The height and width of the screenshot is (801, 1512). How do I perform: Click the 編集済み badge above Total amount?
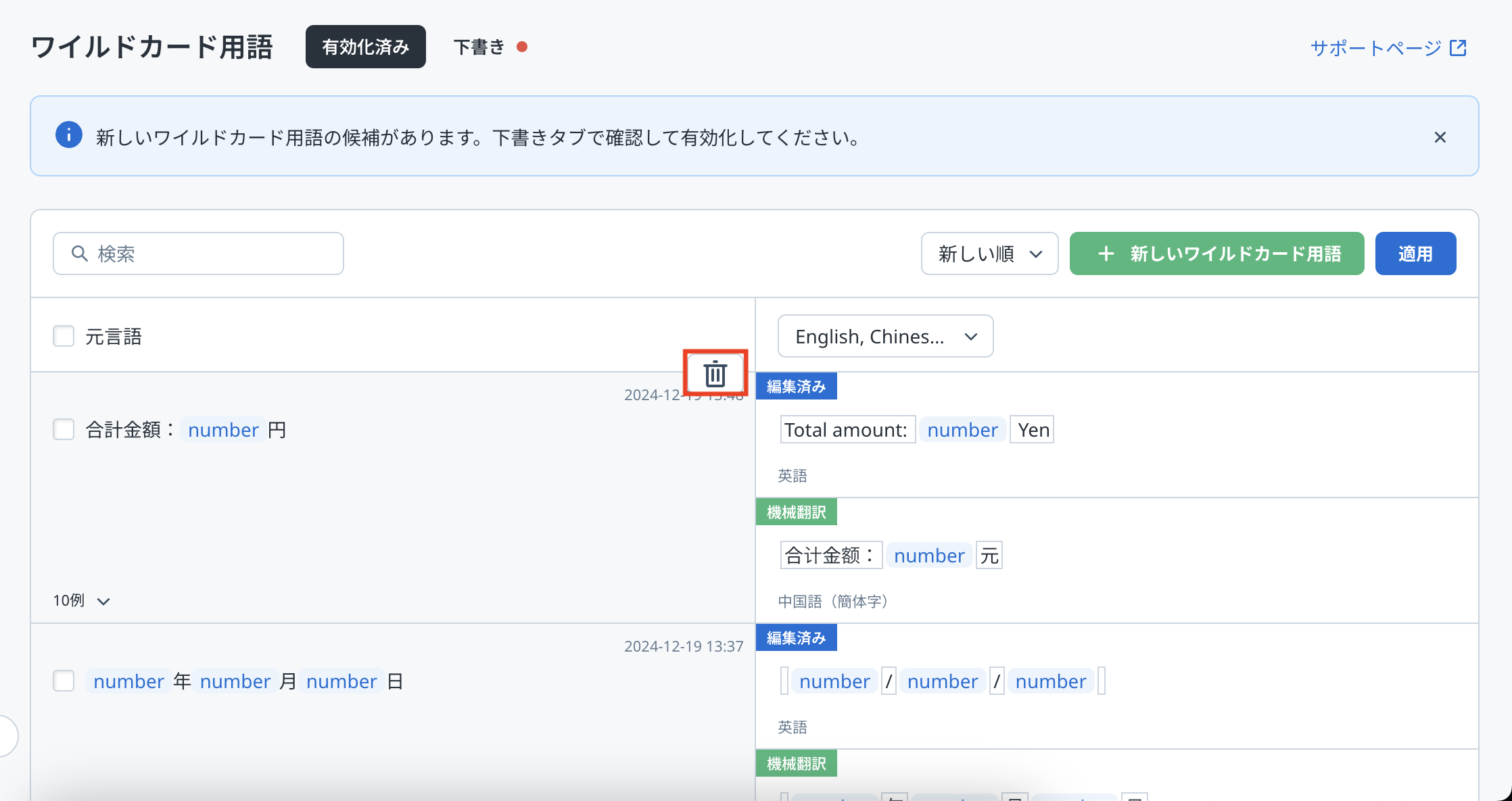click(x=796, y=387)
